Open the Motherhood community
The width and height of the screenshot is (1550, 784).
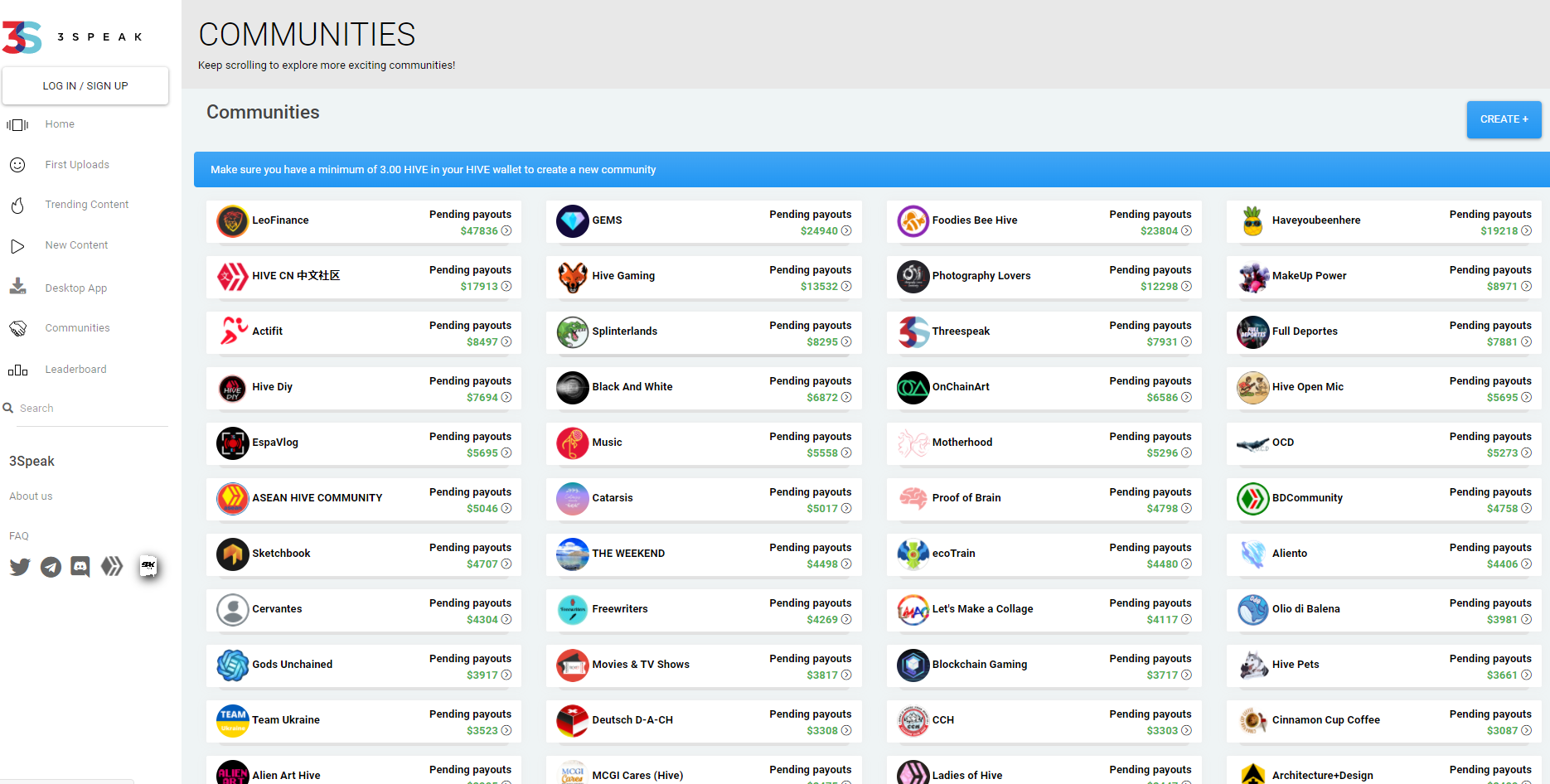tap(1044, 443)
